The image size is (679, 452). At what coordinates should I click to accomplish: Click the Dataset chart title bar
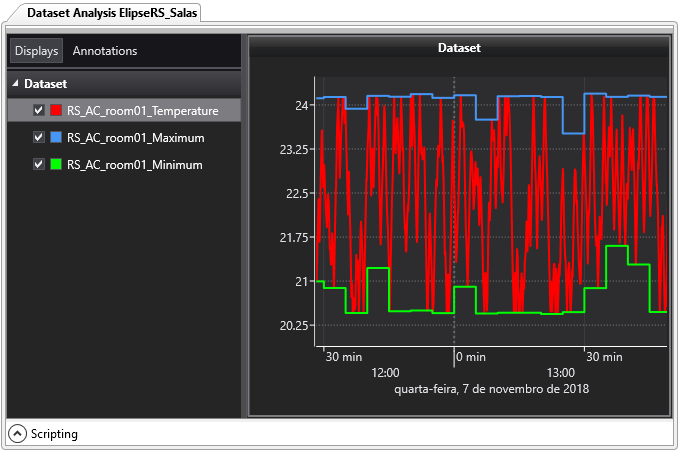tap(459, 48)
